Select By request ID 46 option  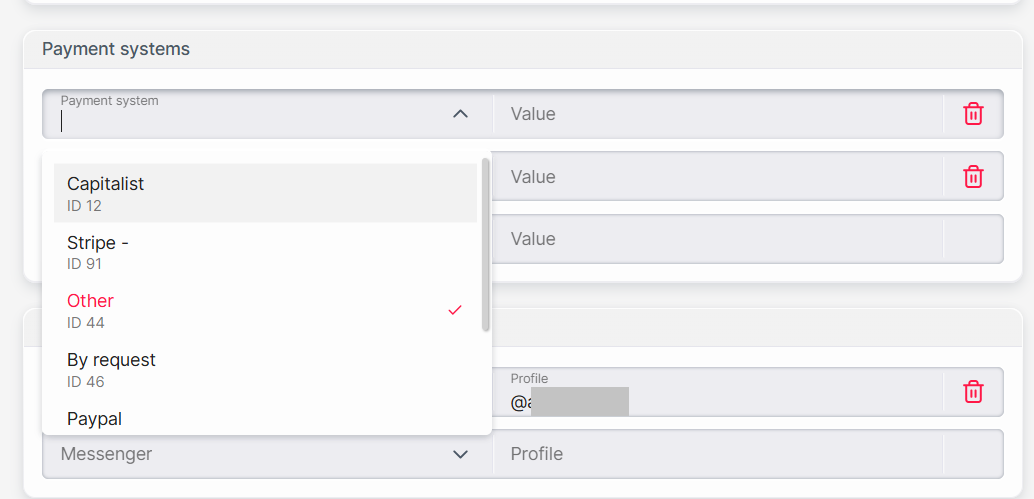(265, 369)
